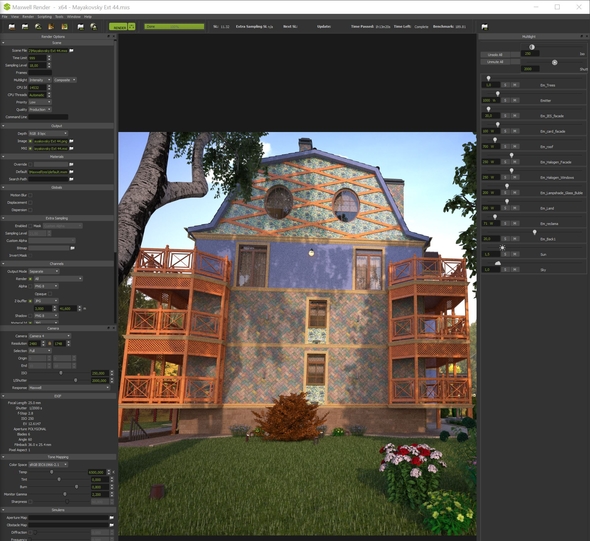Screen dimensions: 590x541
Task: Click the folder icon next to Image output
Action: pos(71,141)
